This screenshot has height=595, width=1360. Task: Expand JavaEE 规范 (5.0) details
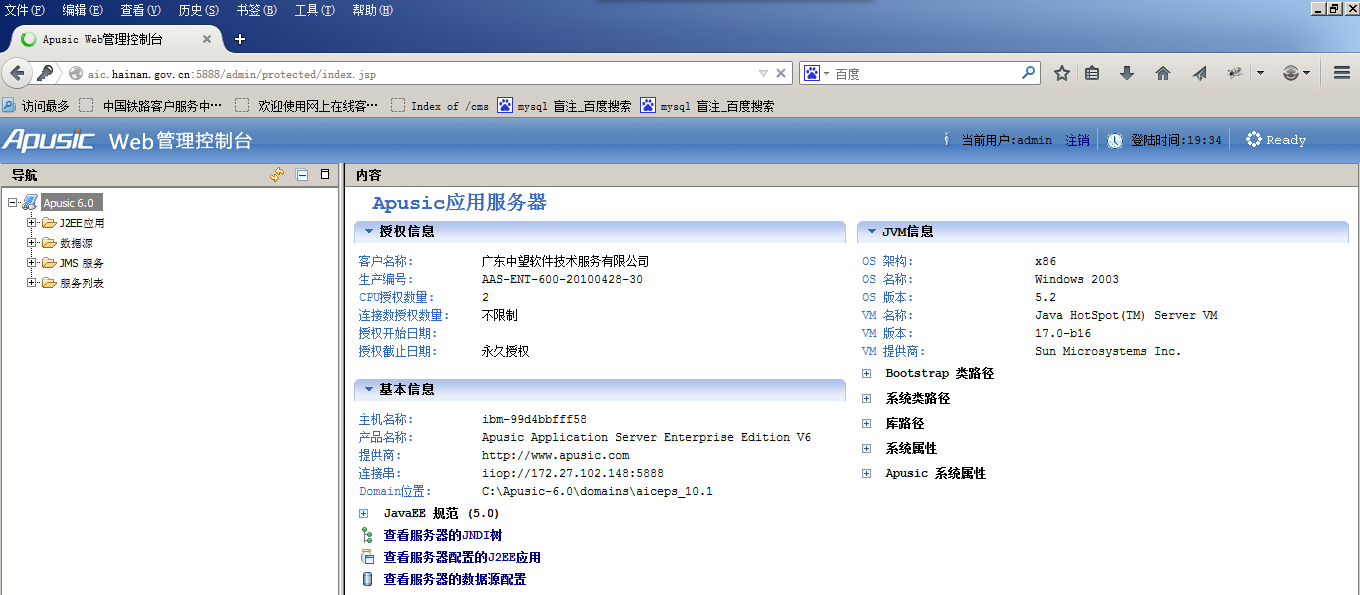click(x=364, y=514)
